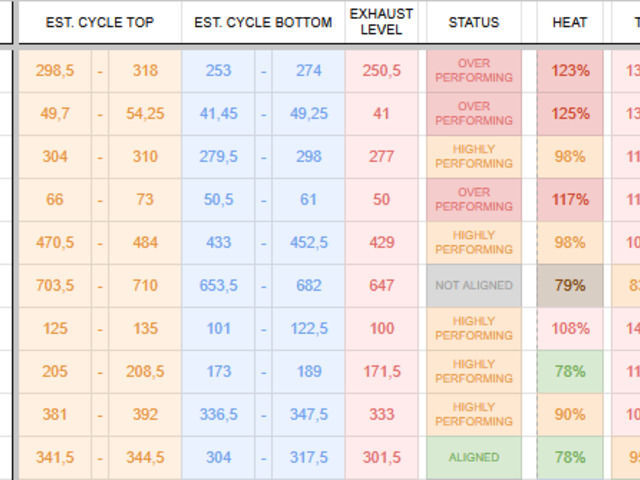Select the cycle top value 470,5

click(x=55, y=243)
